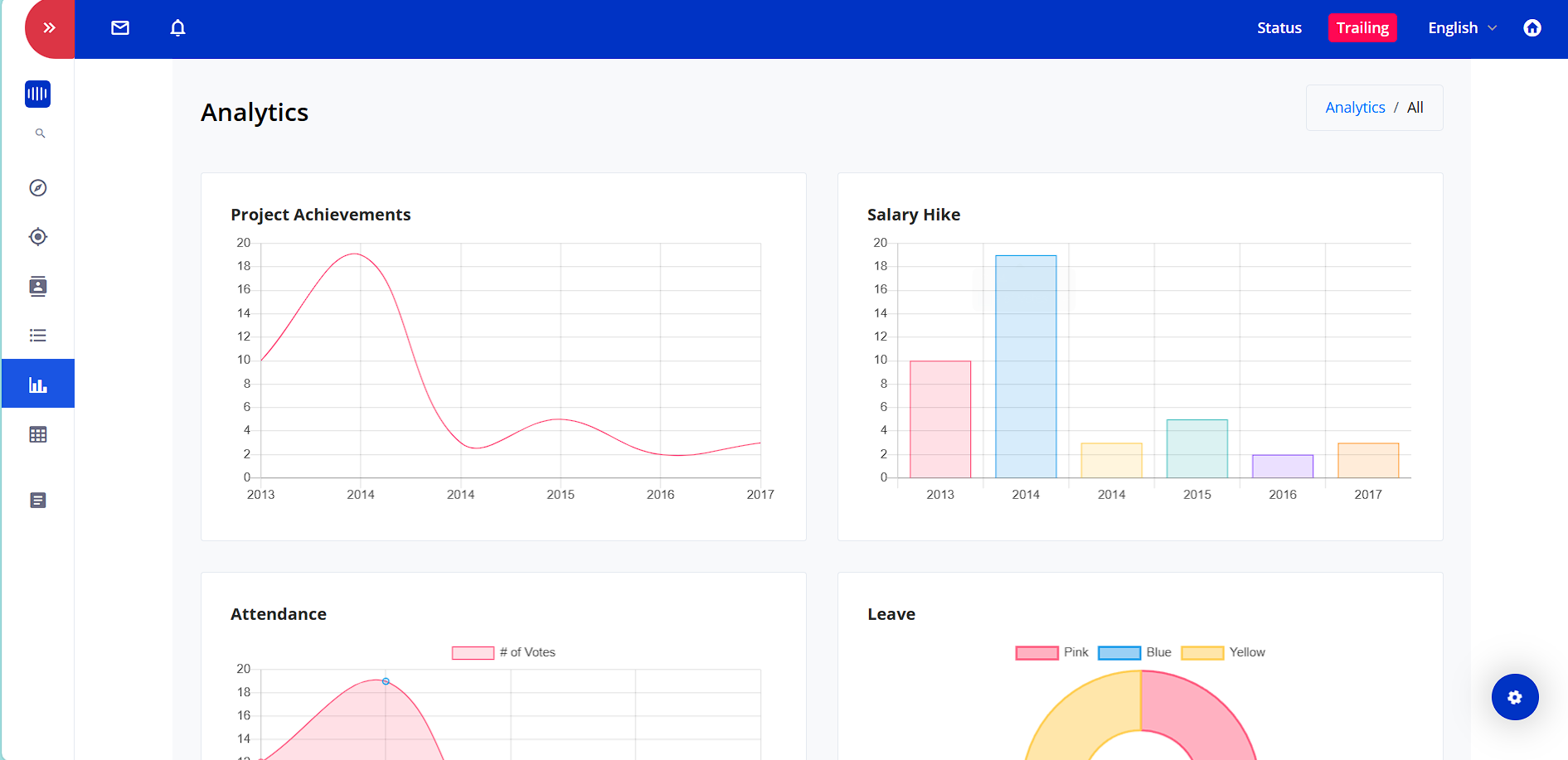The image size is (1568, 760).
Task: Open the list sidebar icon
Action: pos(38,336)
